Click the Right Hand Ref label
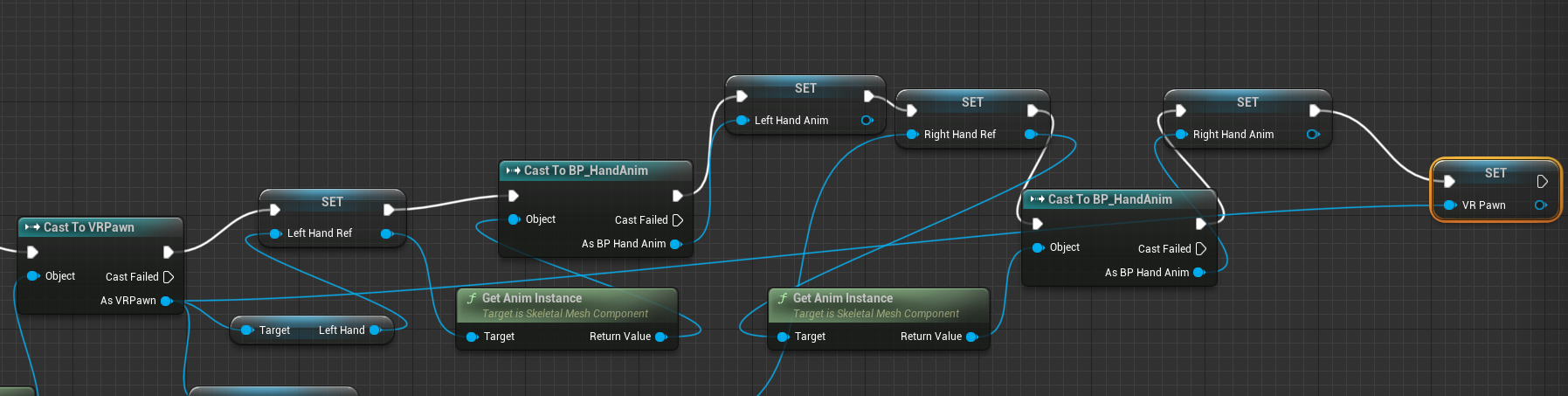 pos(960,135)
